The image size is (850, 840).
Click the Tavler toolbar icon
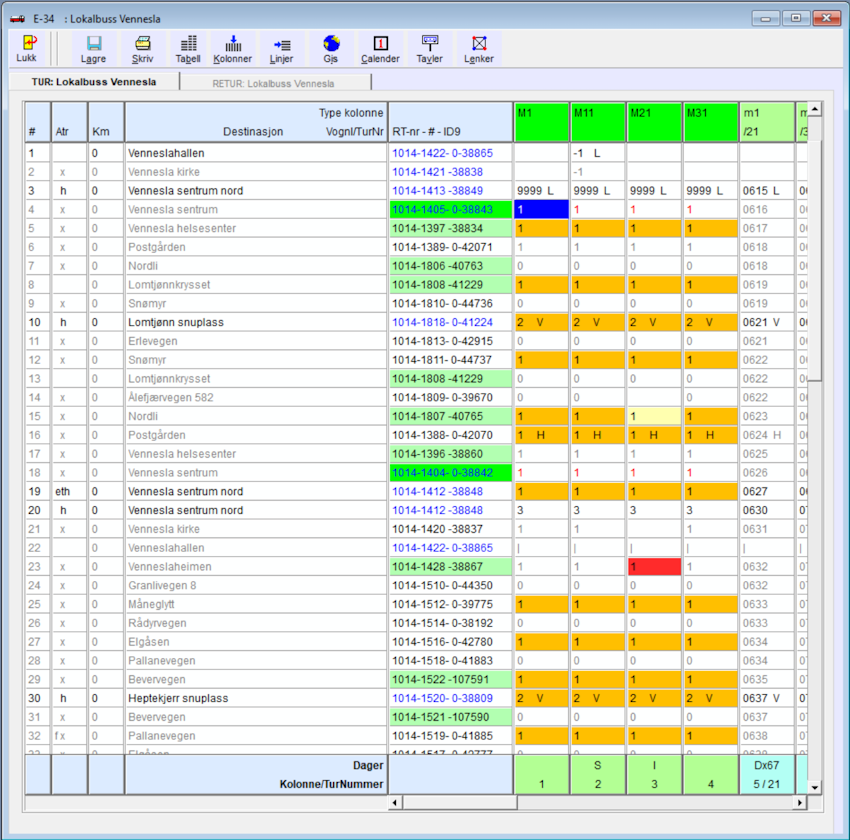pyautogui.click(x=430, y=44)
